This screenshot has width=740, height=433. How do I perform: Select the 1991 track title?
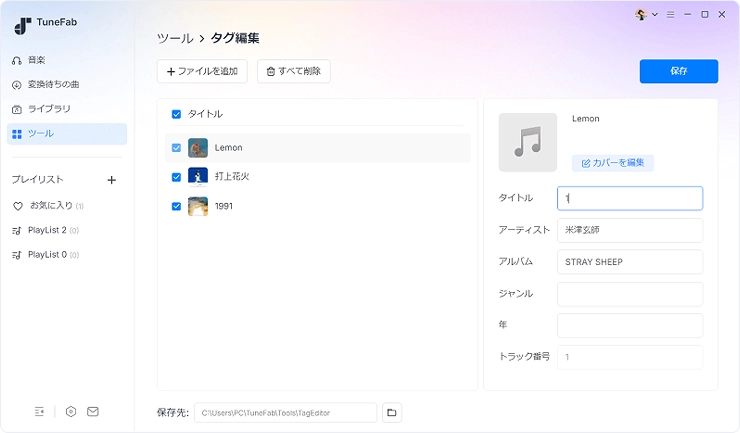[x=224, y=206]
